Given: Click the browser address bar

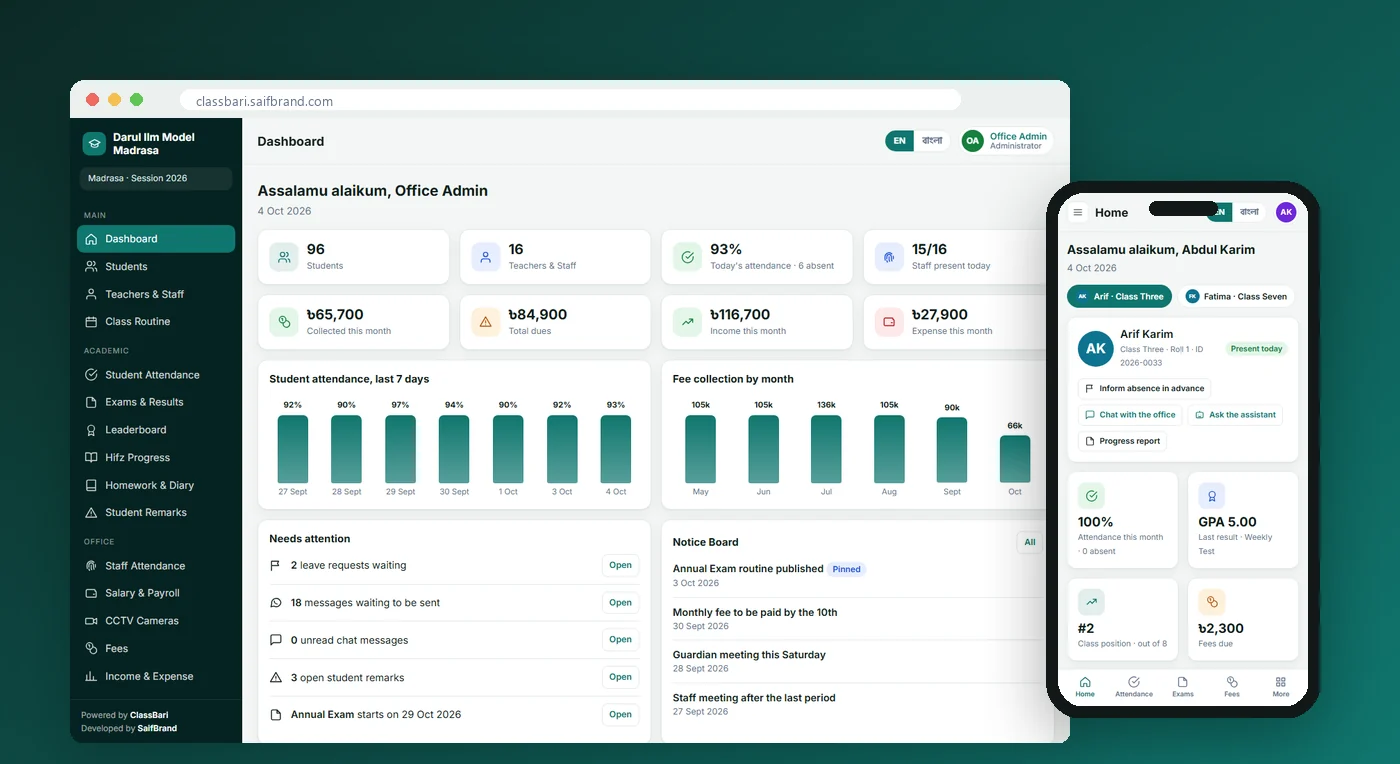Looking at the screenshot, I should point(570,101).
